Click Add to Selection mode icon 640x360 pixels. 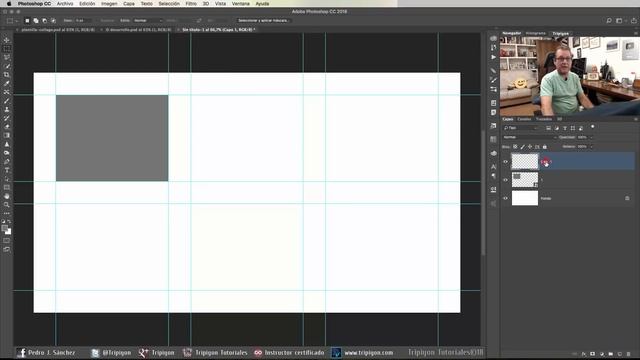[36, 20]
